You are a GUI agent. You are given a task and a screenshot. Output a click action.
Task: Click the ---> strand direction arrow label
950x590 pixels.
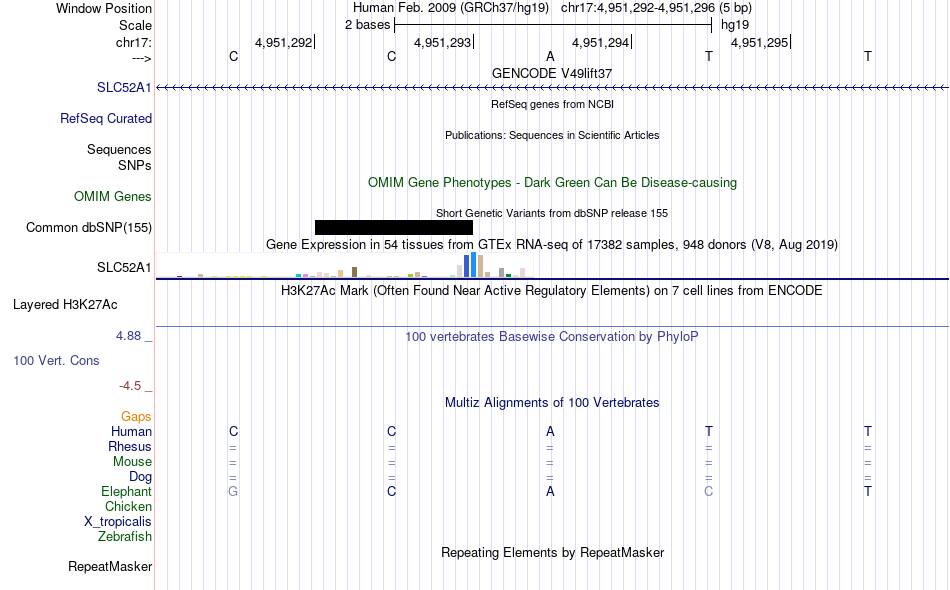click(x=142, y=58)
